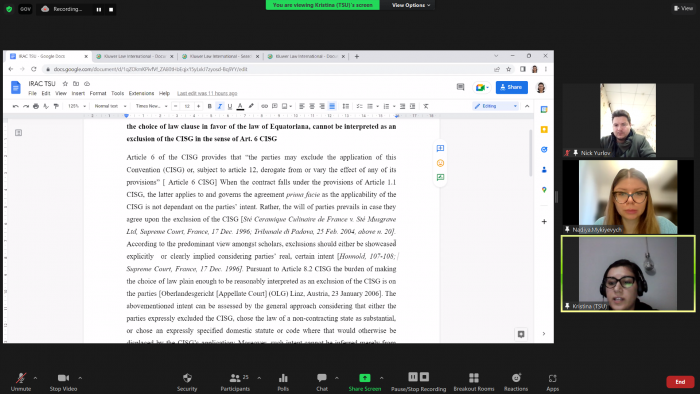
Task: Click the blue Share button in Docs
Action: click(512, 87)
